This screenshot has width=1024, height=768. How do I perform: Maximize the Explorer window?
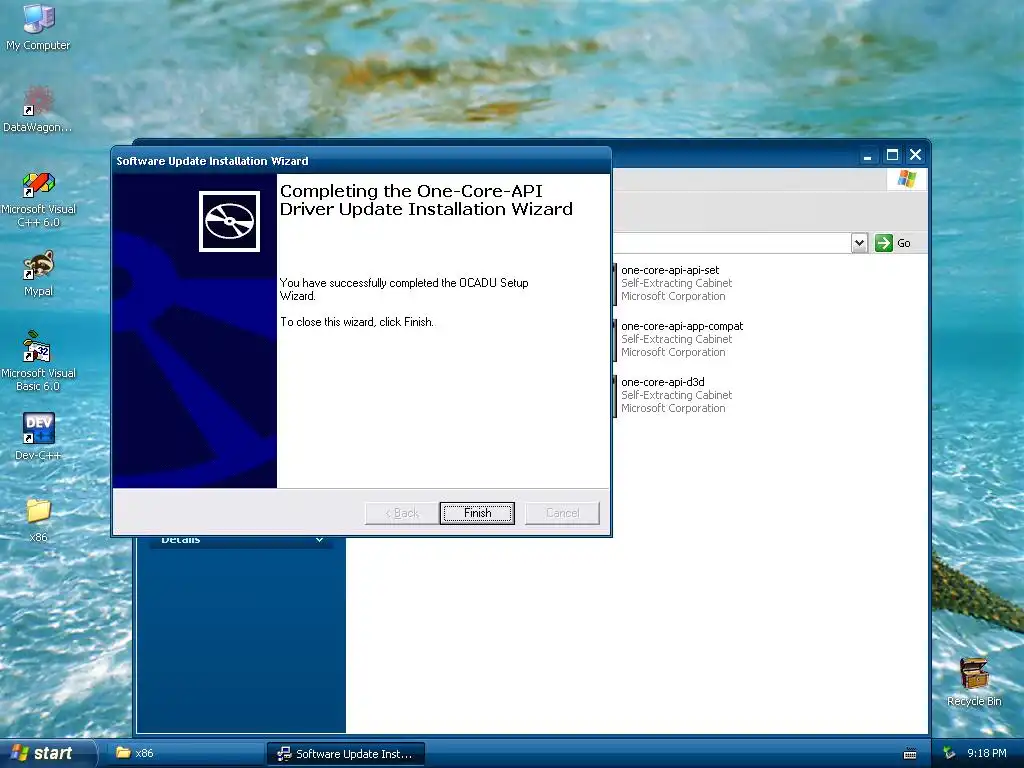(892, 155)
